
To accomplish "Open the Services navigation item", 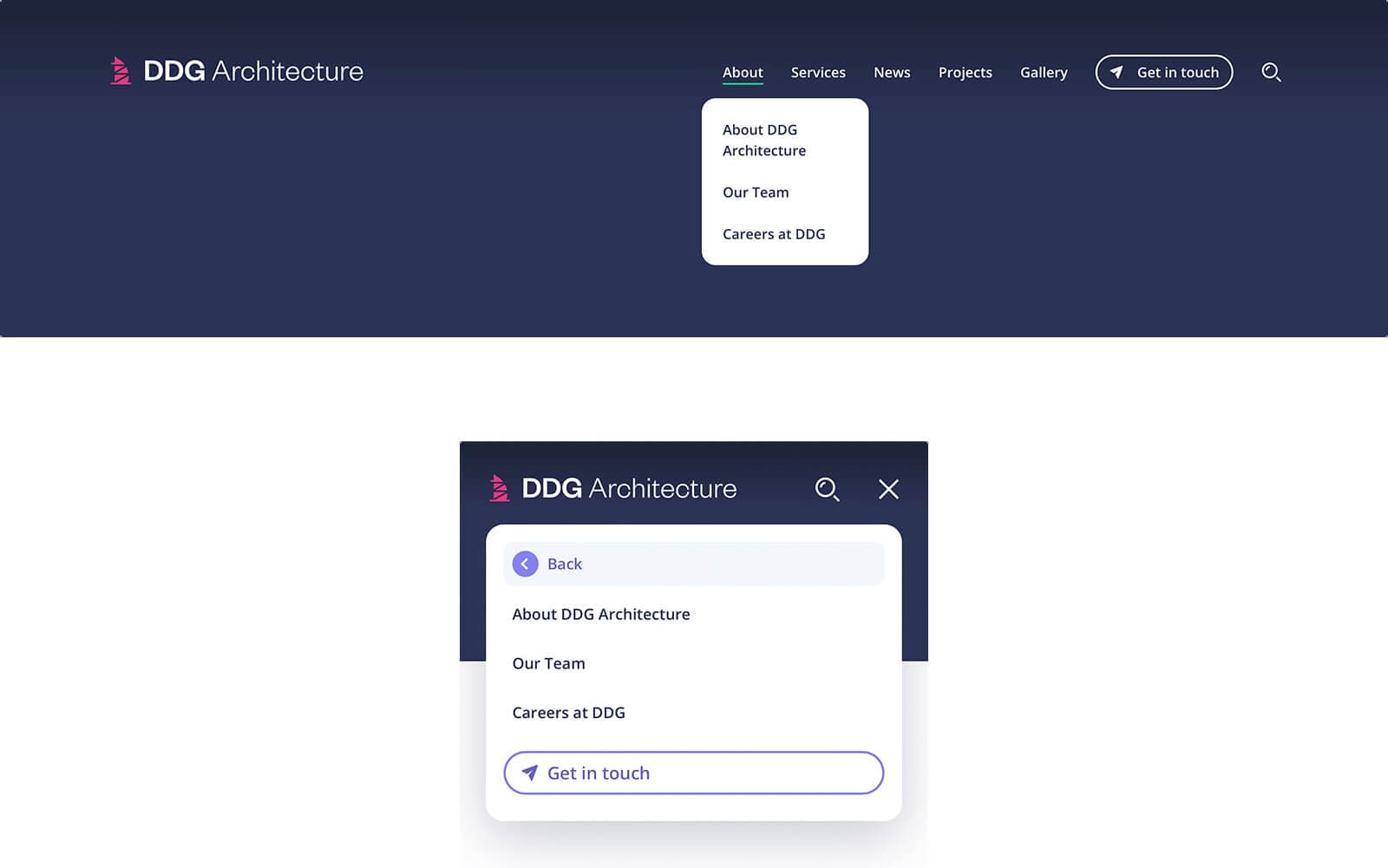I will click(818, 73).
